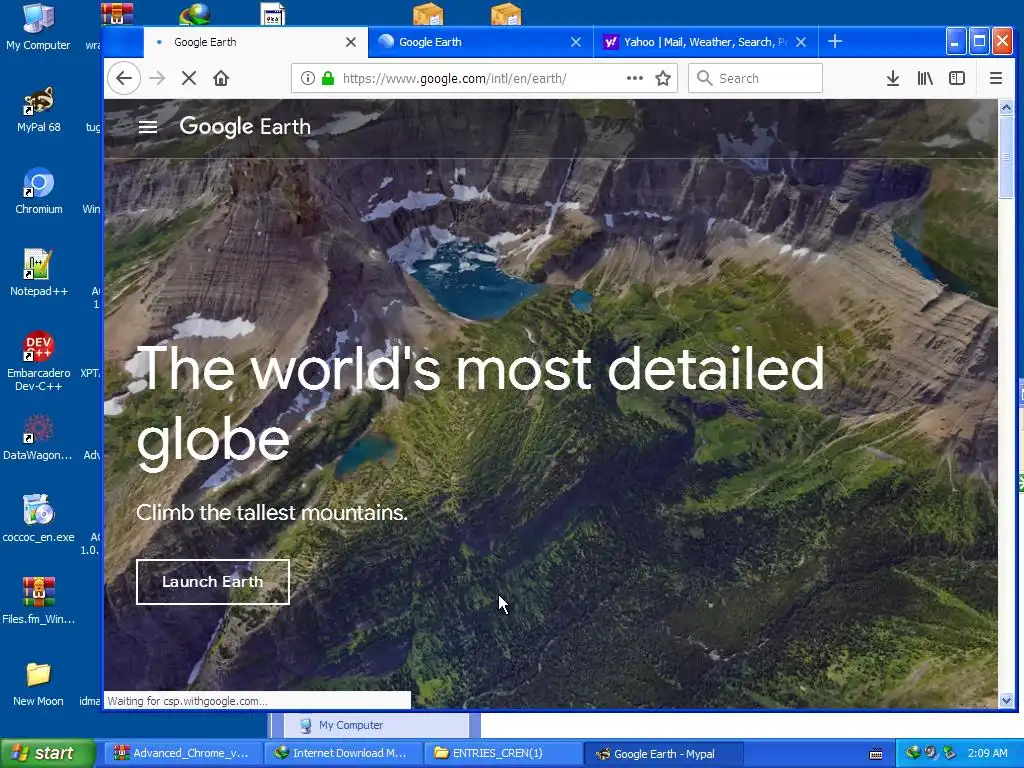Image resolution: width=1024 pixels, height=768 pixels.
Task: Select the DataWagon desktop icon
Action: pos(37,438)
